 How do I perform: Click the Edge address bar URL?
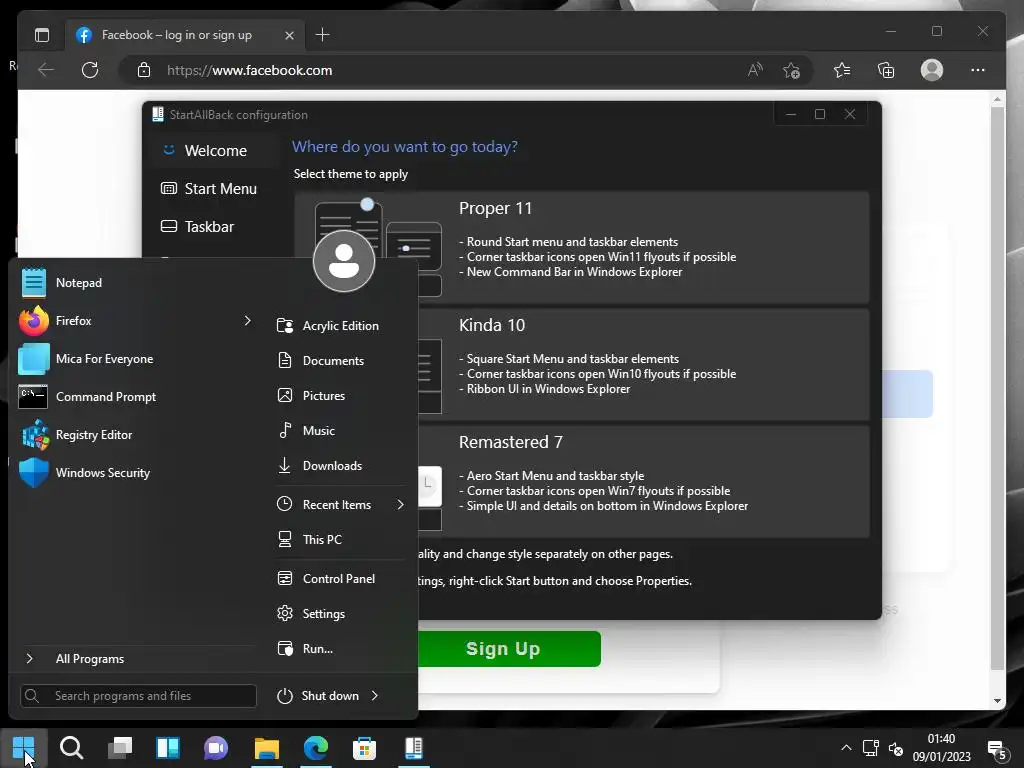[249, 70]
